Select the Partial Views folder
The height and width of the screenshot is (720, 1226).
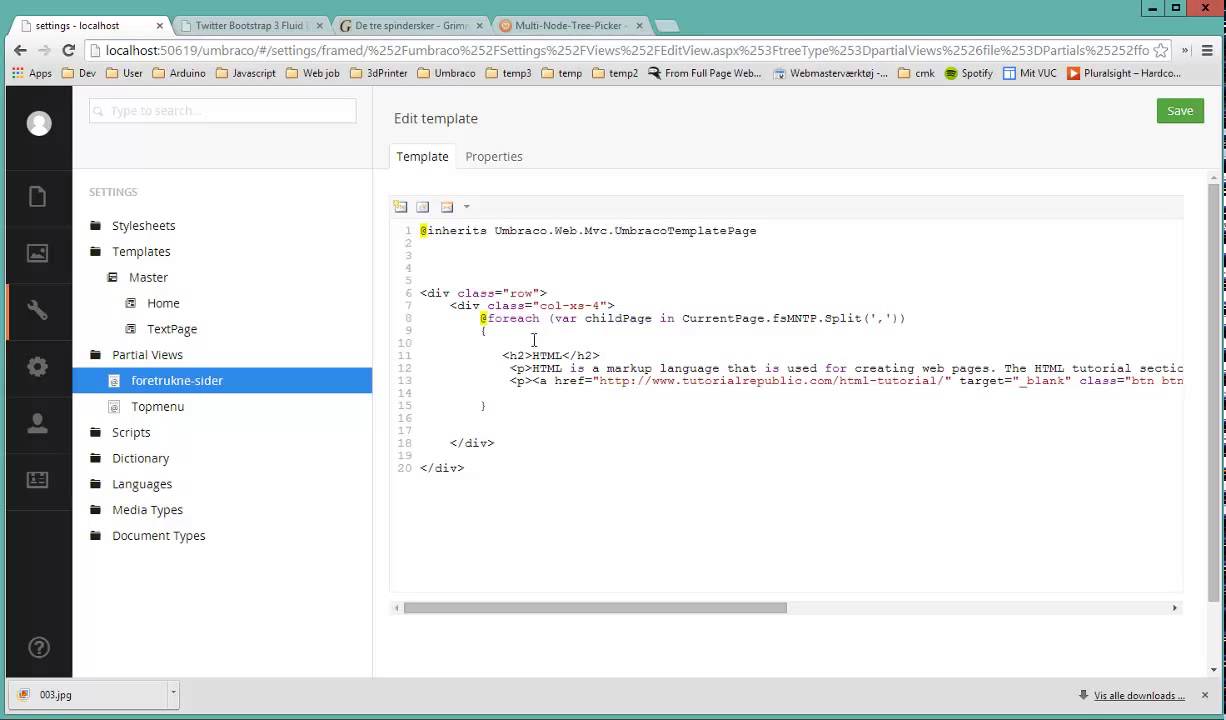click(x=147, y=355)
